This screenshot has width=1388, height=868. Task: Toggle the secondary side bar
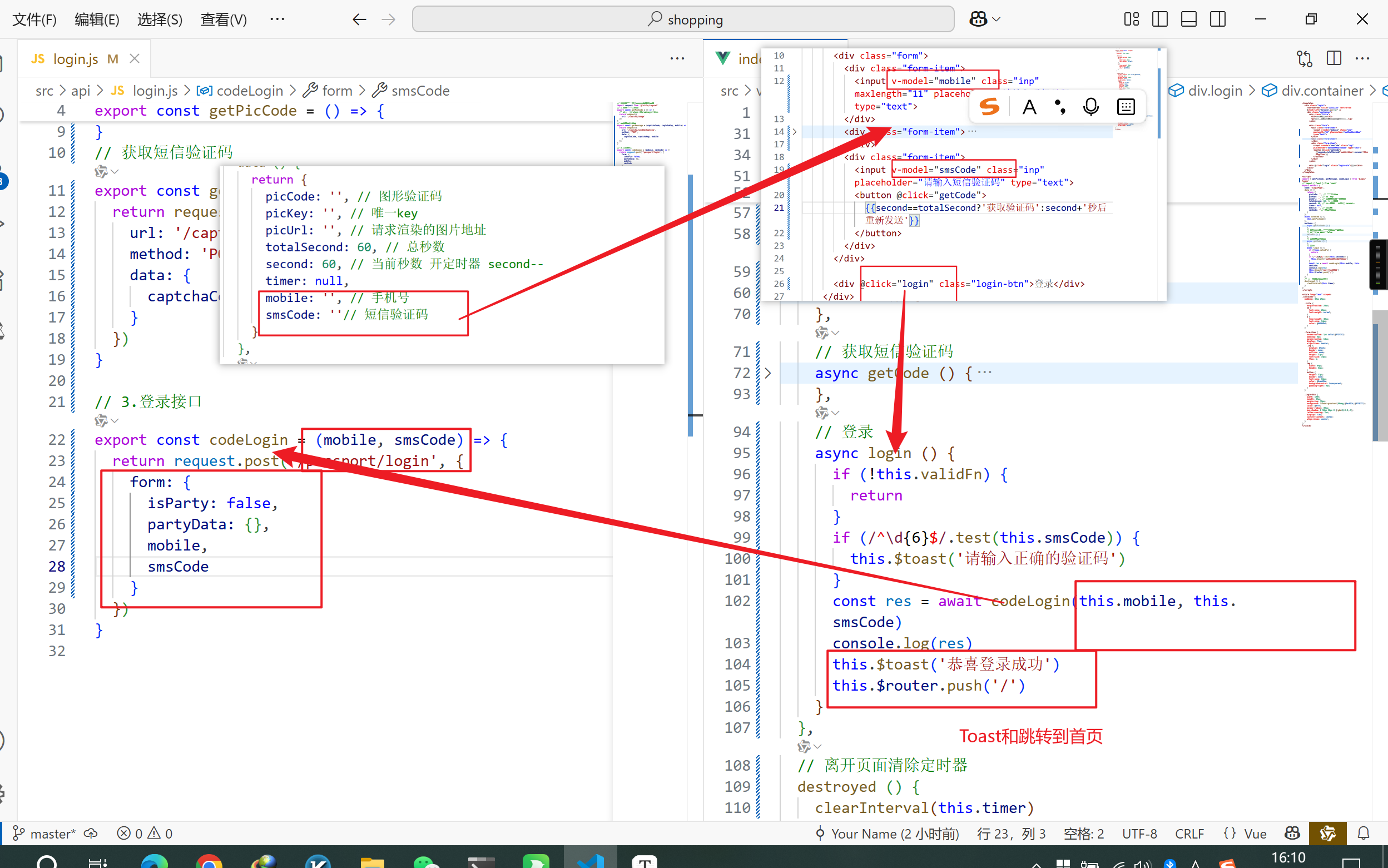(1217, 19)
